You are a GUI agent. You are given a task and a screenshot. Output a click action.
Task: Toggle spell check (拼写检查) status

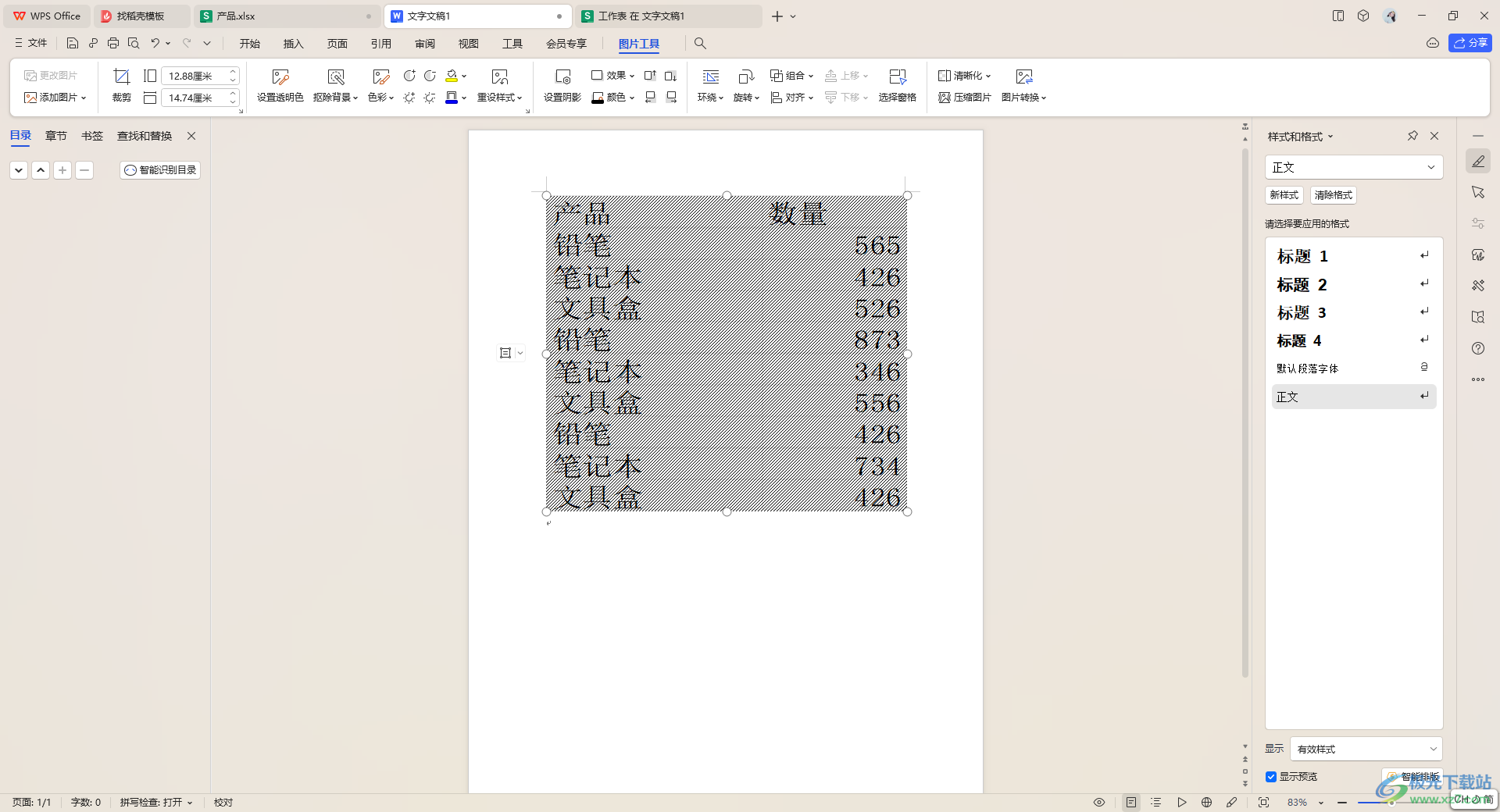155,802
